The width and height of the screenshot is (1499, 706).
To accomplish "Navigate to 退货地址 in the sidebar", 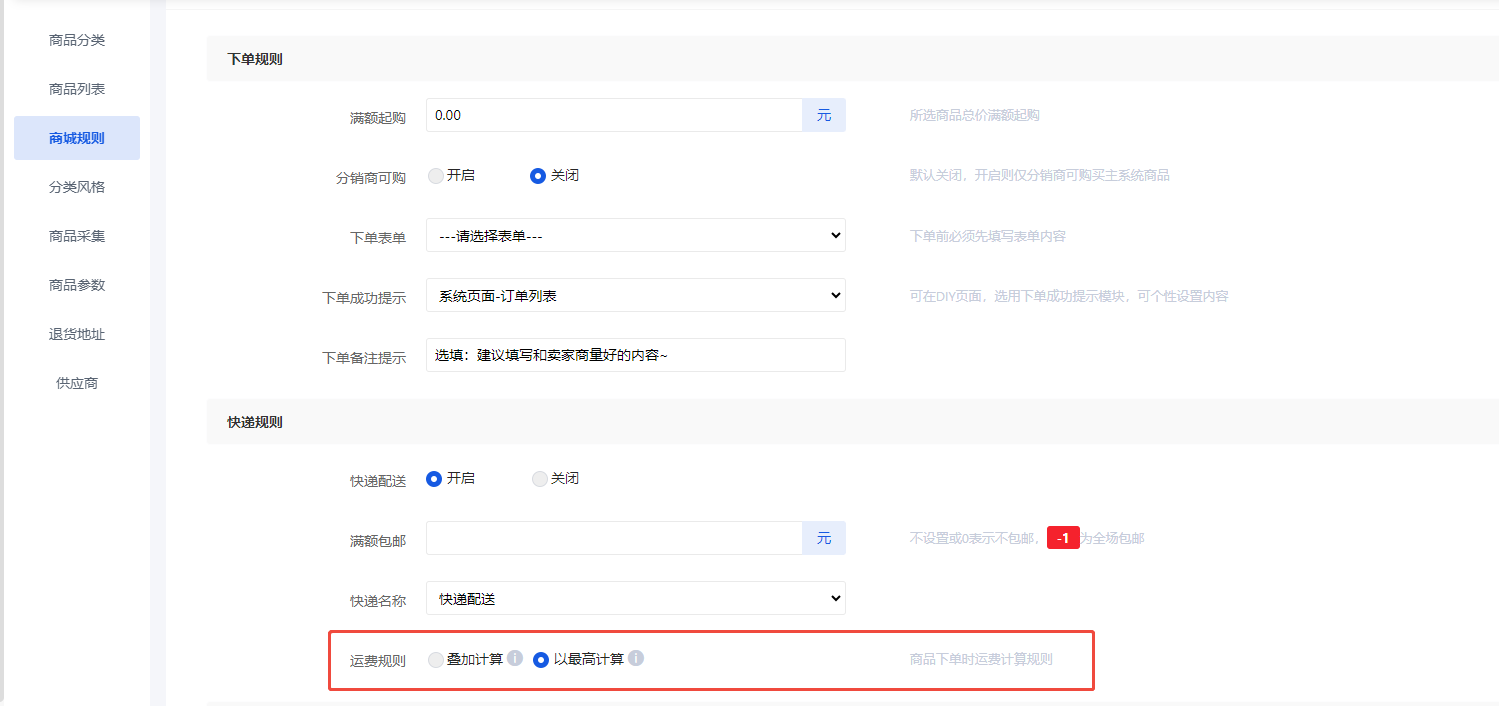I will point(77,334).
